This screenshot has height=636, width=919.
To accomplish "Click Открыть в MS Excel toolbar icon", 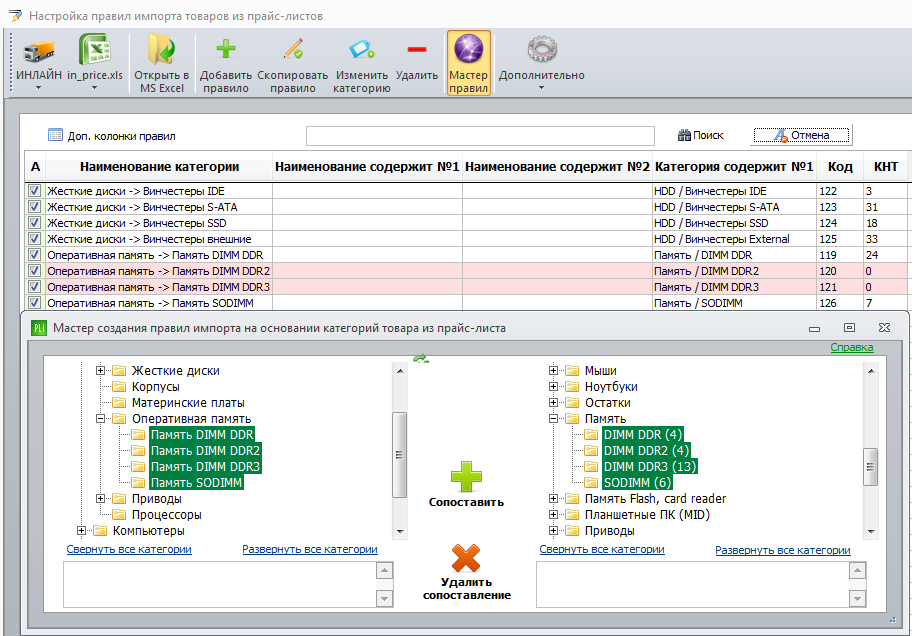I will click(161, 49).
